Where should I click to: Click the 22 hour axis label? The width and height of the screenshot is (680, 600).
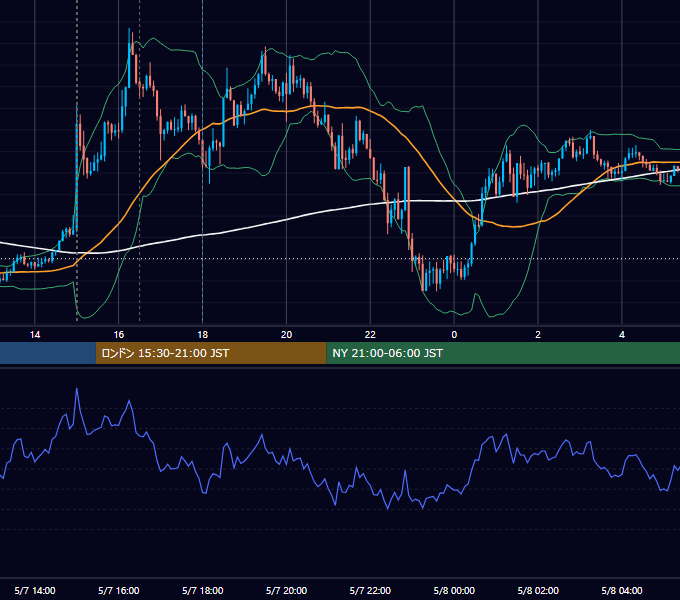point(370,335)
